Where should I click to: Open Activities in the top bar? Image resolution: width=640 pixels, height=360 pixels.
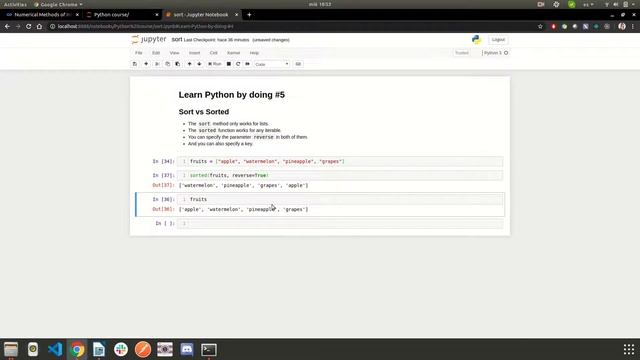15,4
